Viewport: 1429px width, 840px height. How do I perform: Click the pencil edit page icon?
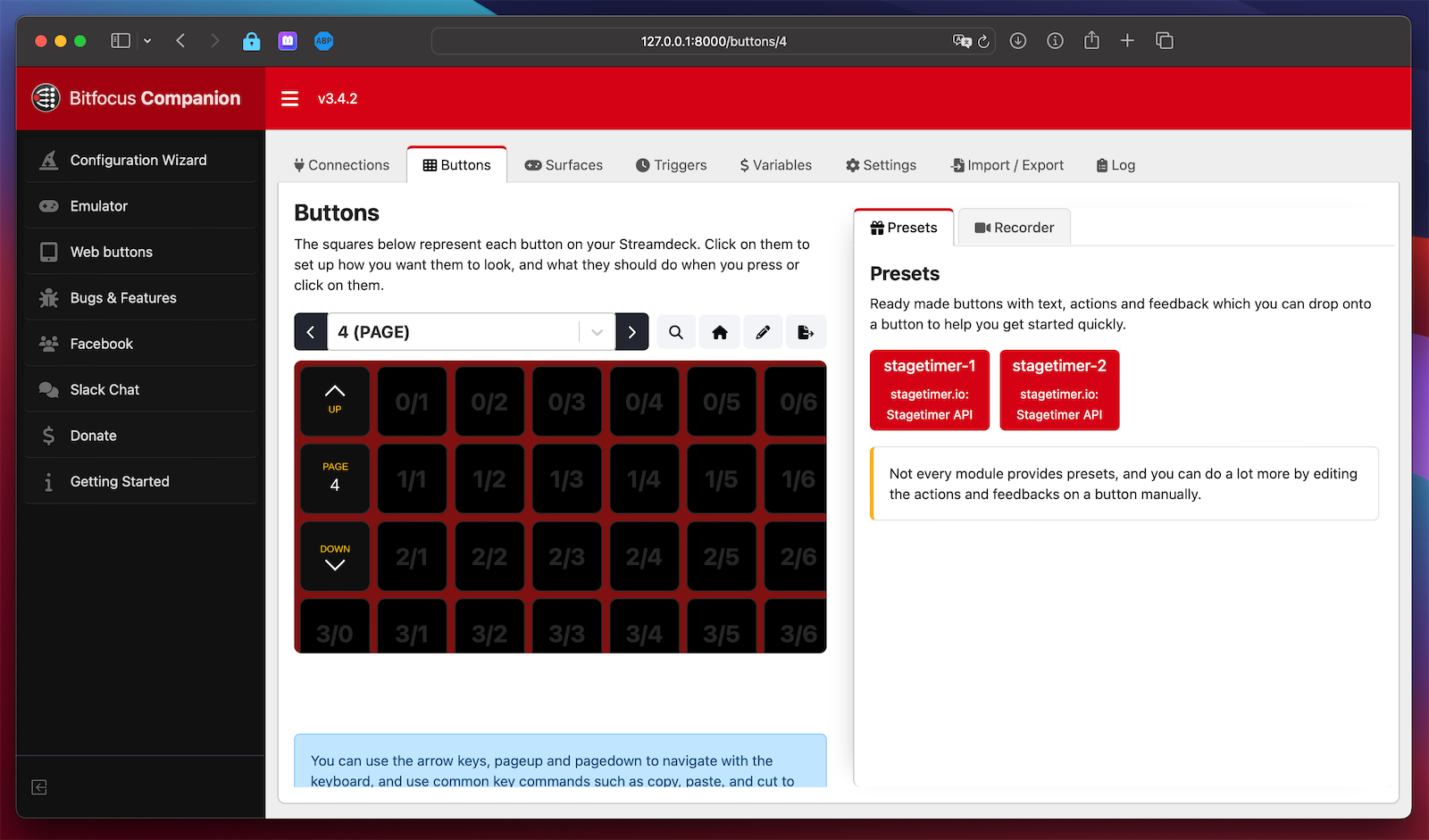click(763, 332)
